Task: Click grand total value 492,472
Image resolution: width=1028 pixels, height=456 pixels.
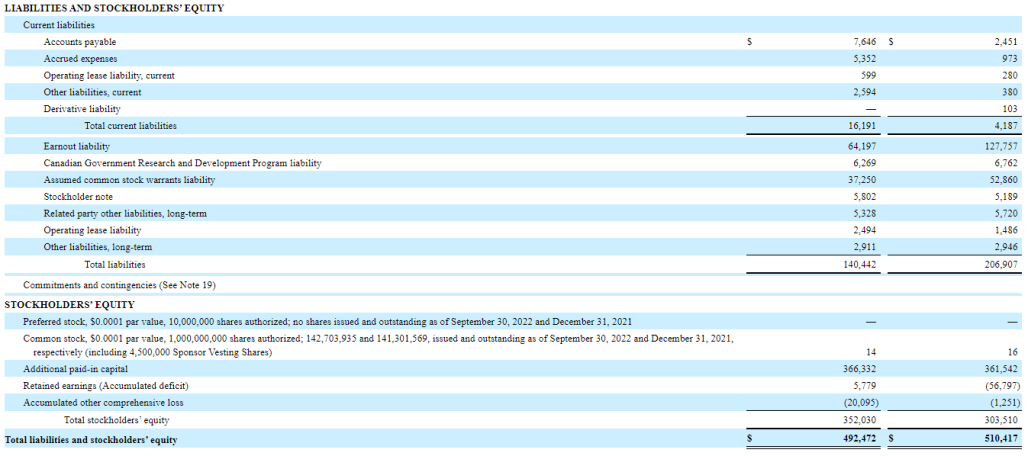Action: coord(860,439)
